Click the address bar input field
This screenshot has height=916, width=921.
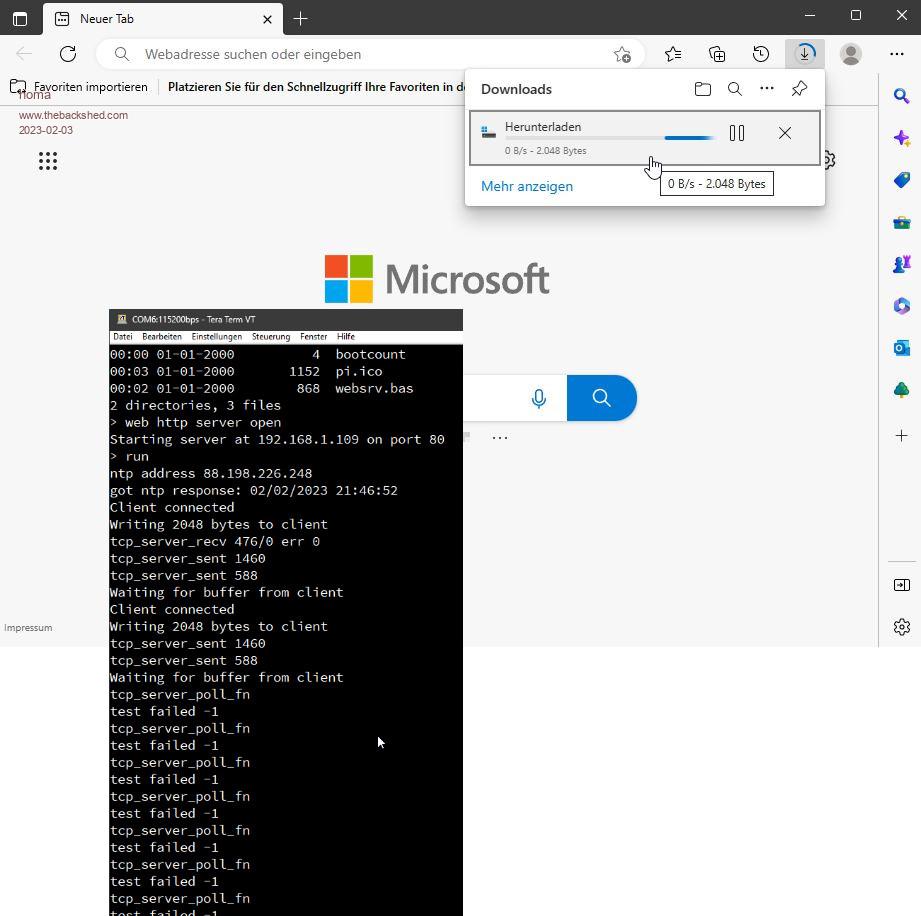tap(370, 54)
